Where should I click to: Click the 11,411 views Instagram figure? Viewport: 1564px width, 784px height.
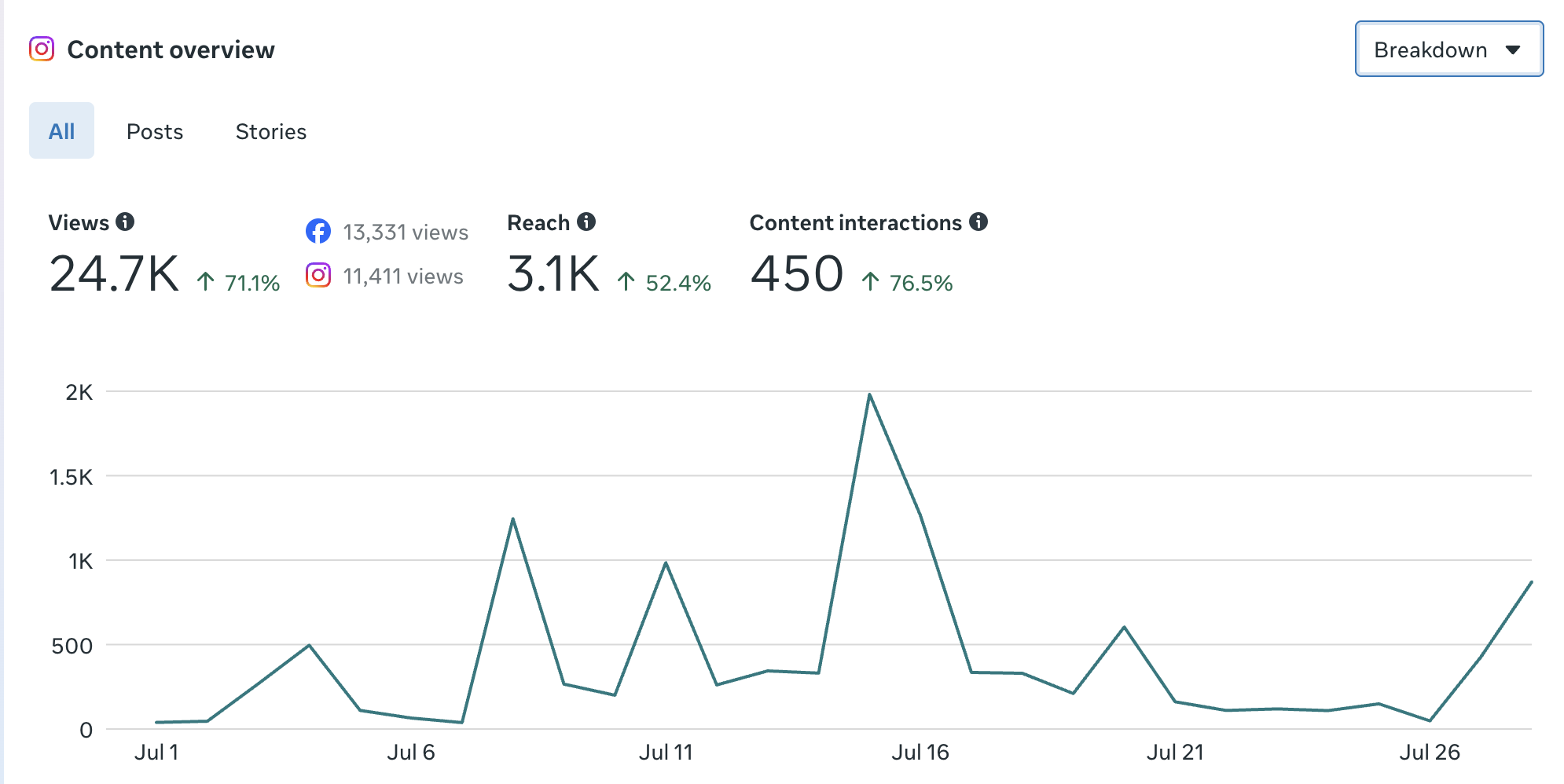[x=403, y=277]
